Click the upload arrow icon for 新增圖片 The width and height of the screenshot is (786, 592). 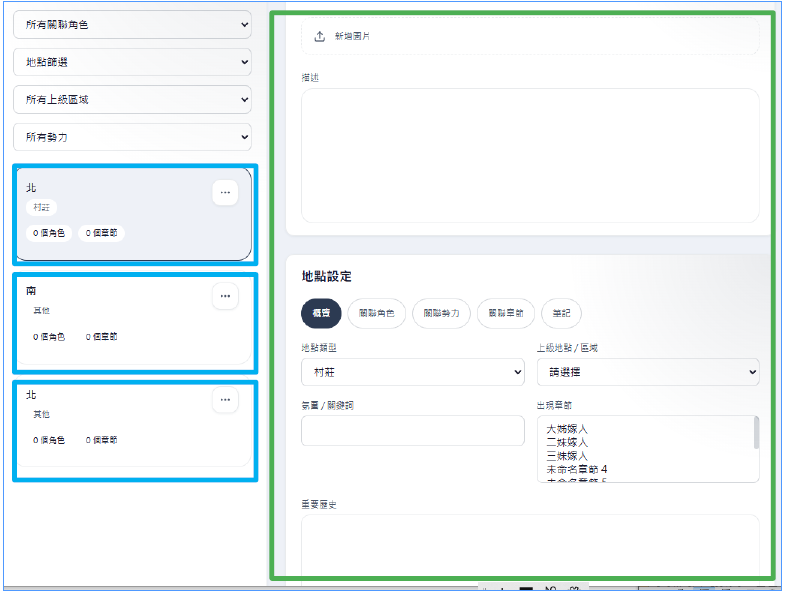[x=319, y=36]
